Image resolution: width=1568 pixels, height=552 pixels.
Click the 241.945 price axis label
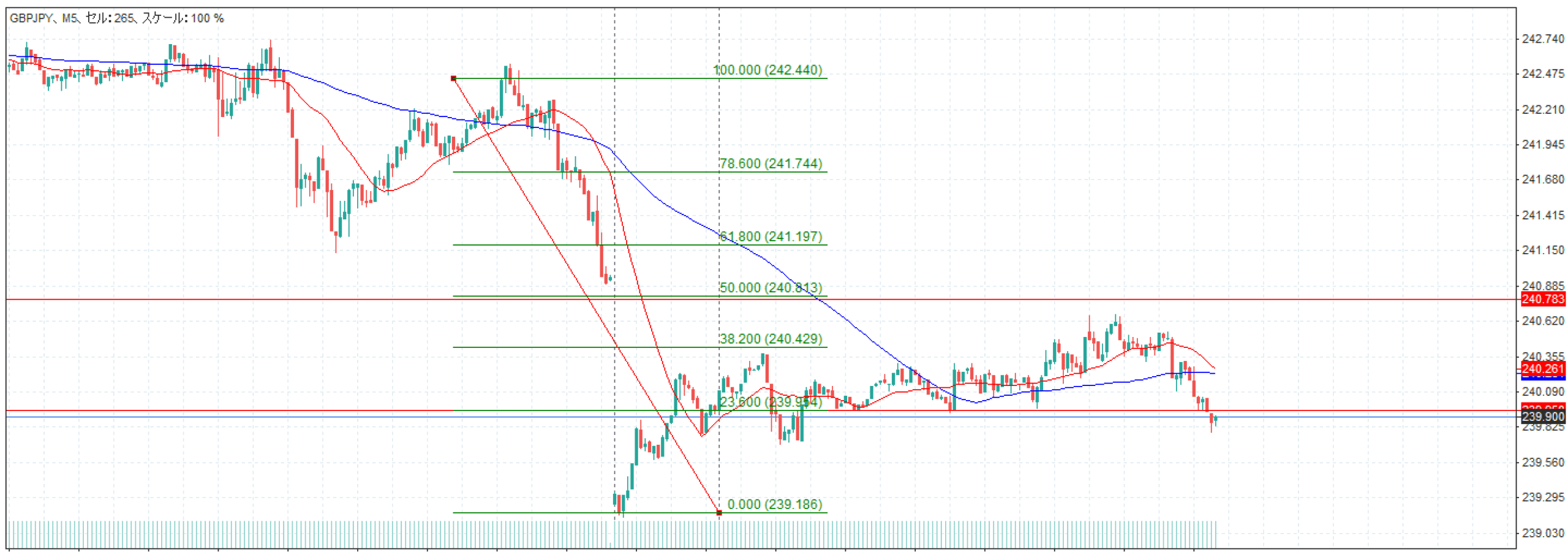(1542, 145)
